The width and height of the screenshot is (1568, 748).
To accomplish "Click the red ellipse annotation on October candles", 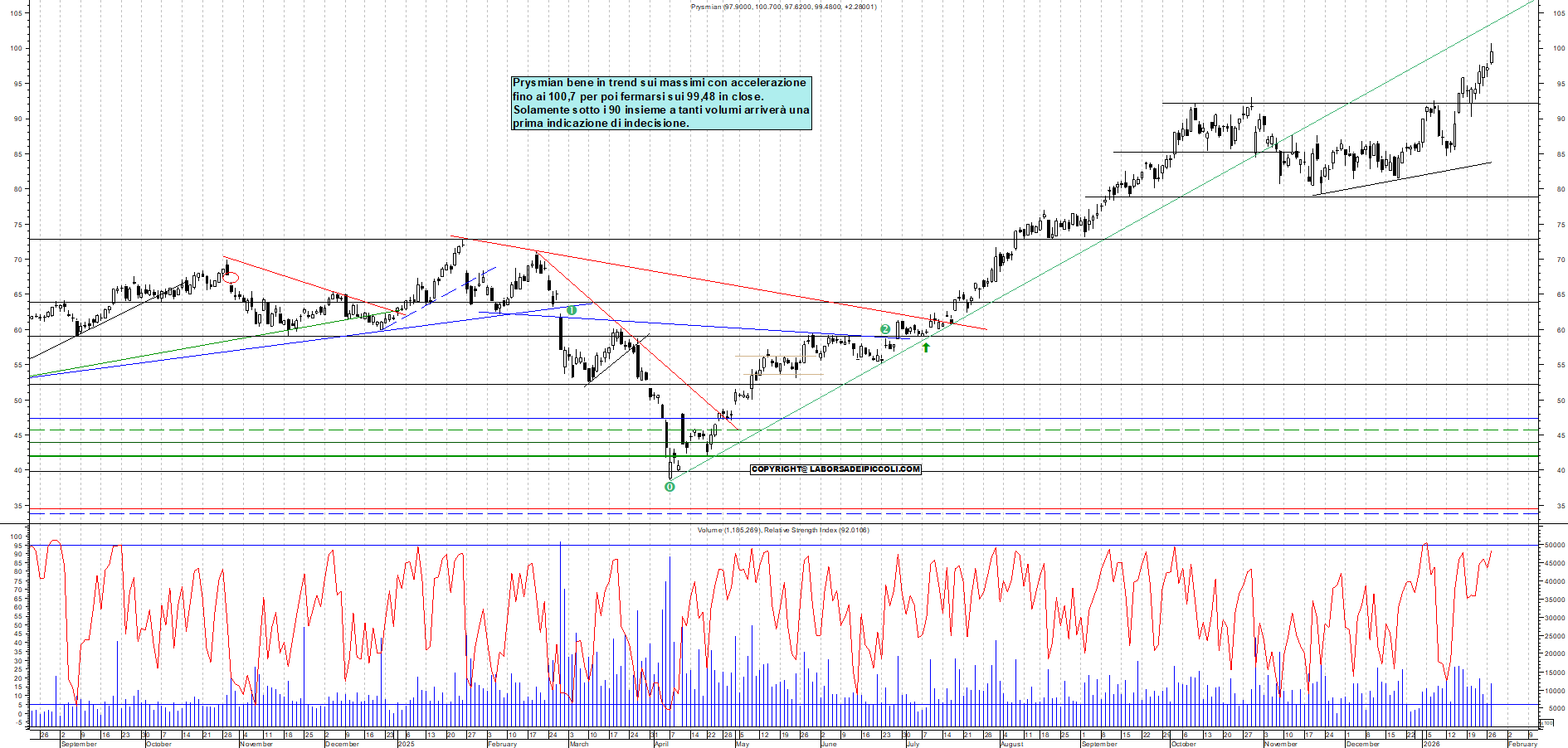I will 231,278.
